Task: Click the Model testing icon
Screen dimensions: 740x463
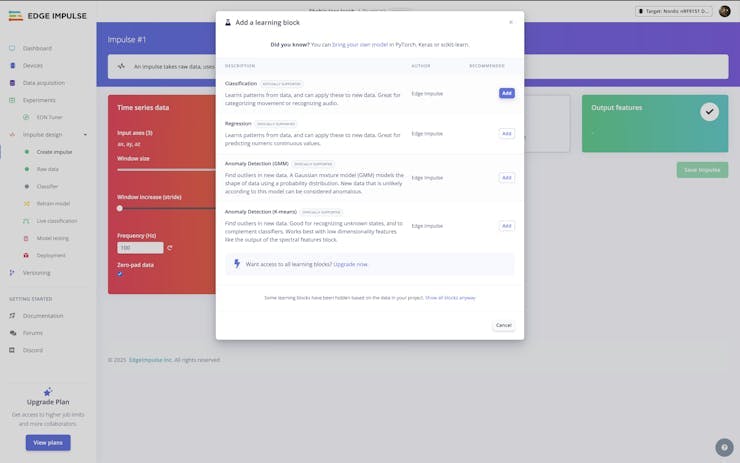Action: [26, 238]
